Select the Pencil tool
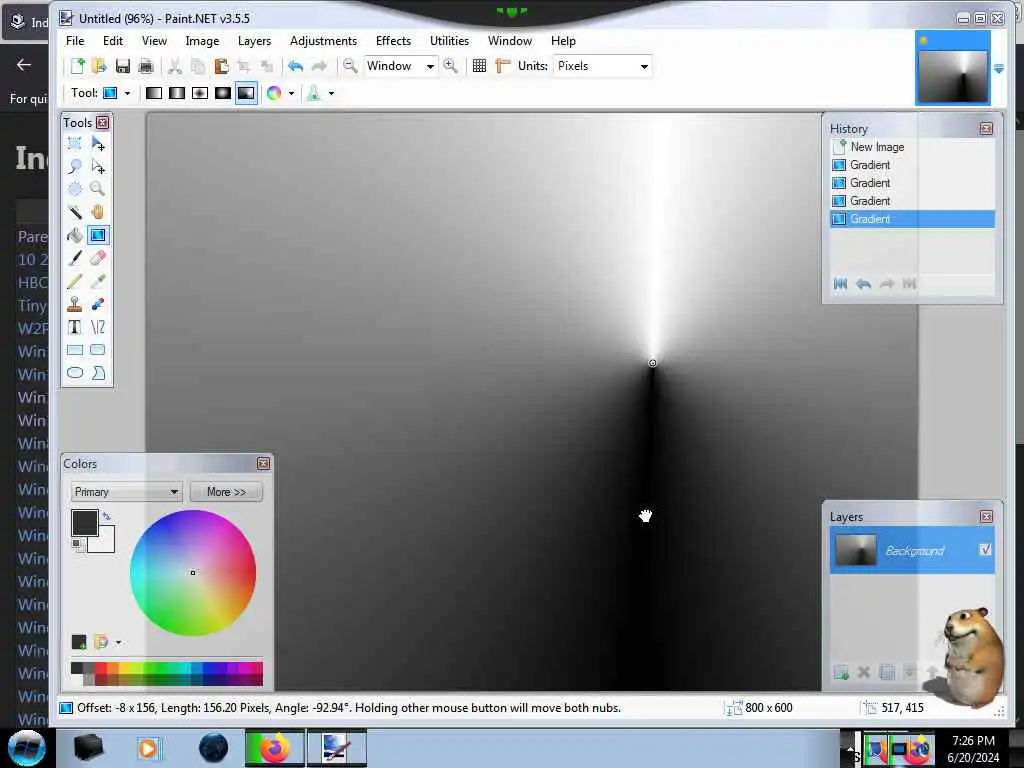 tap(74, 281)
